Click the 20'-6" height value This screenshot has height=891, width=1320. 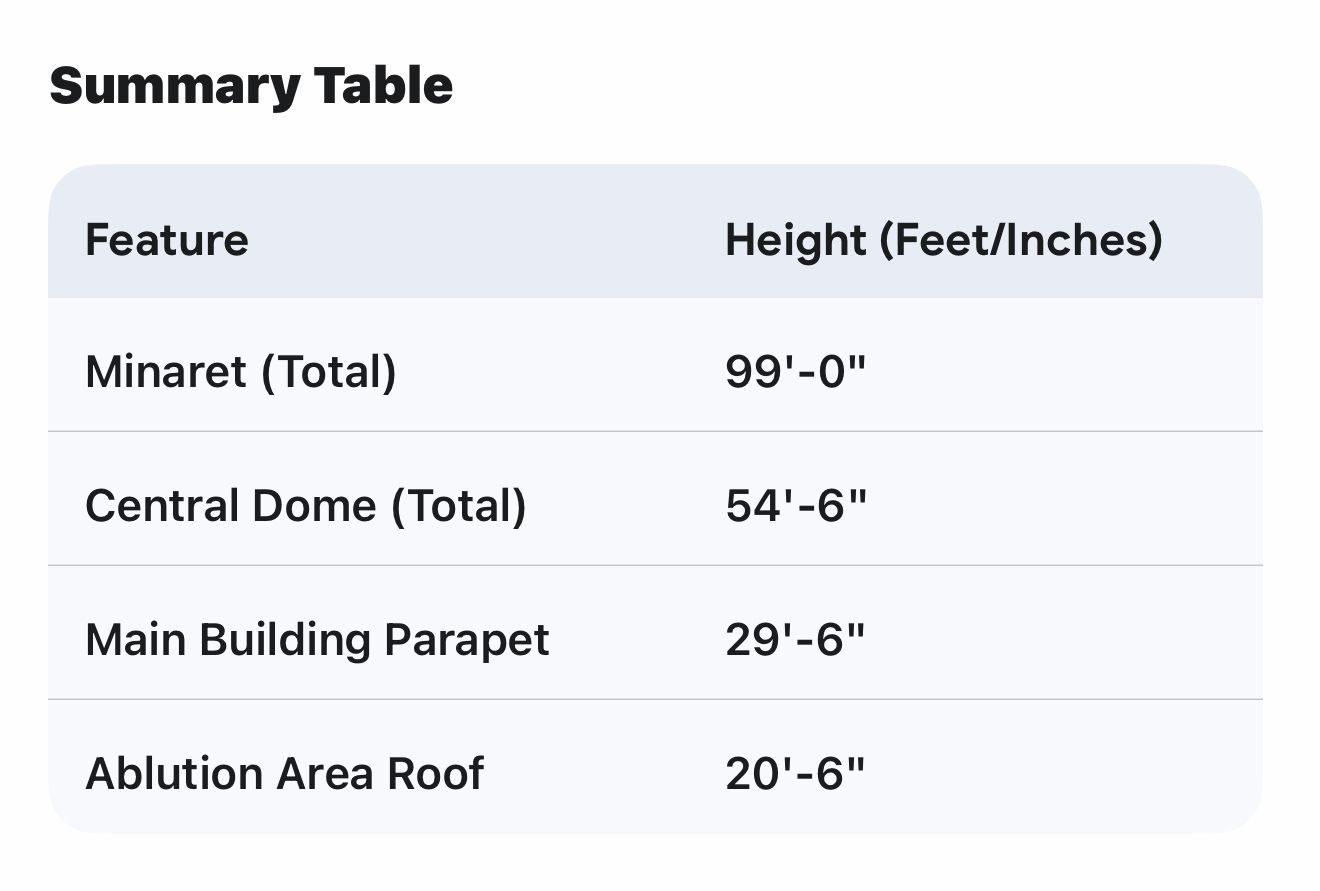795,774
